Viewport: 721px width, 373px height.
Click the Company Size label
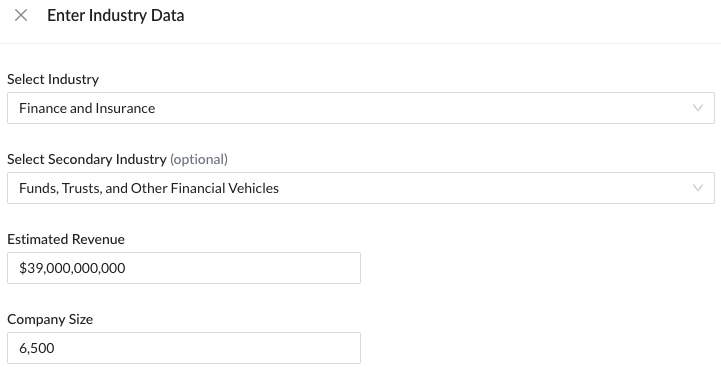coord(50,319)
